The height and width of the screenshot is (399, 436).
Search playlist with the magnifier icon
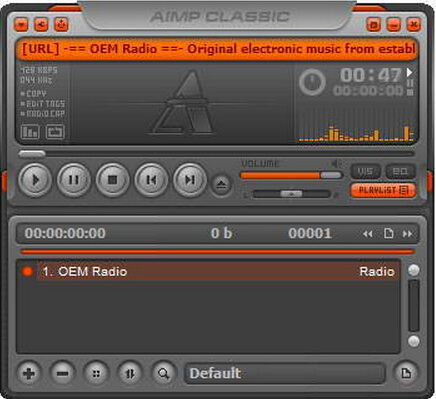(x=163, y=373)
